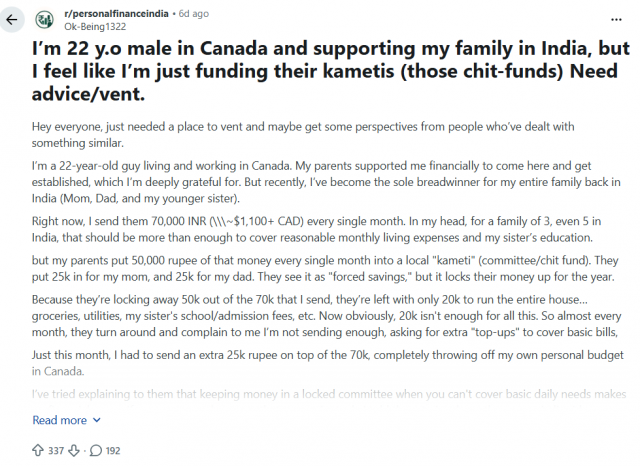Click the 337 vote count
The height and width of the screenshot is (466, 640).
56,450
